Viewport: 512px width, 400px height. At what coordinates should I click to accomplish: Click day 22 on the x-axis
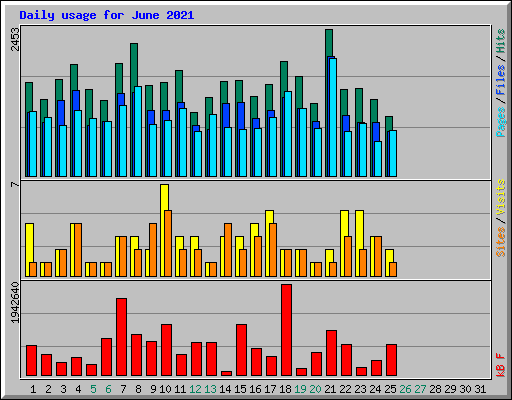pos(345,389)
